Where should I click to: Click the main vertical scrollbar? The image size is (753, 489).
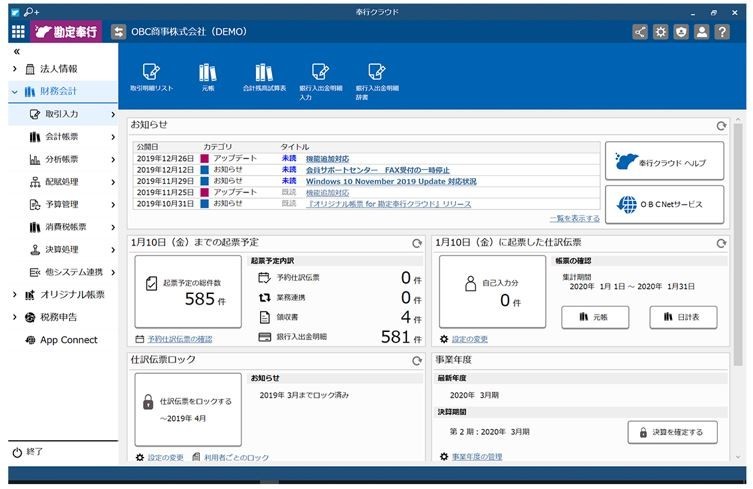pos(738,245)
